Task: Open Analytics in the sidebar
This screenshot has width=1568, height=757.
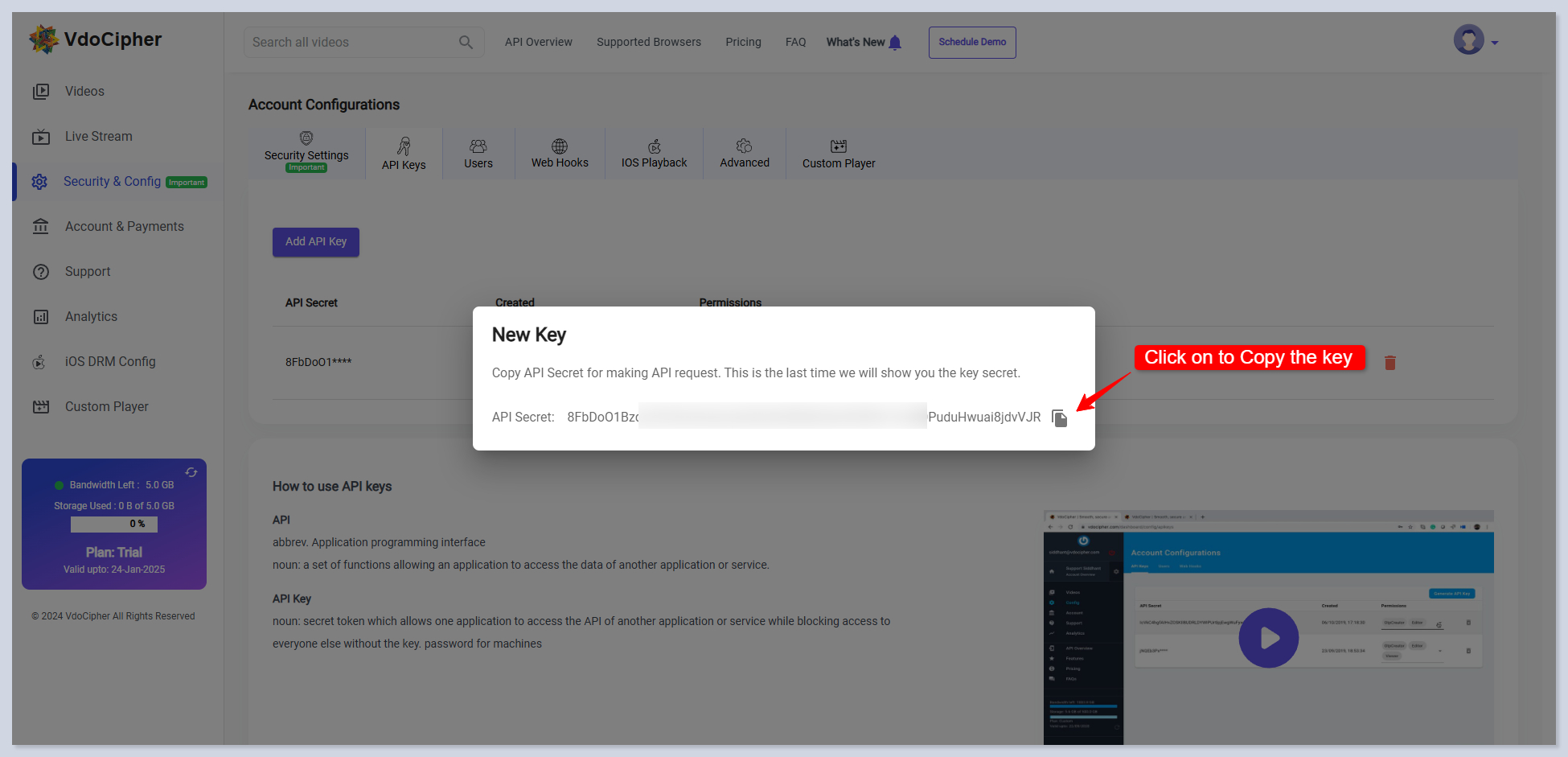Action: [91, 317]
